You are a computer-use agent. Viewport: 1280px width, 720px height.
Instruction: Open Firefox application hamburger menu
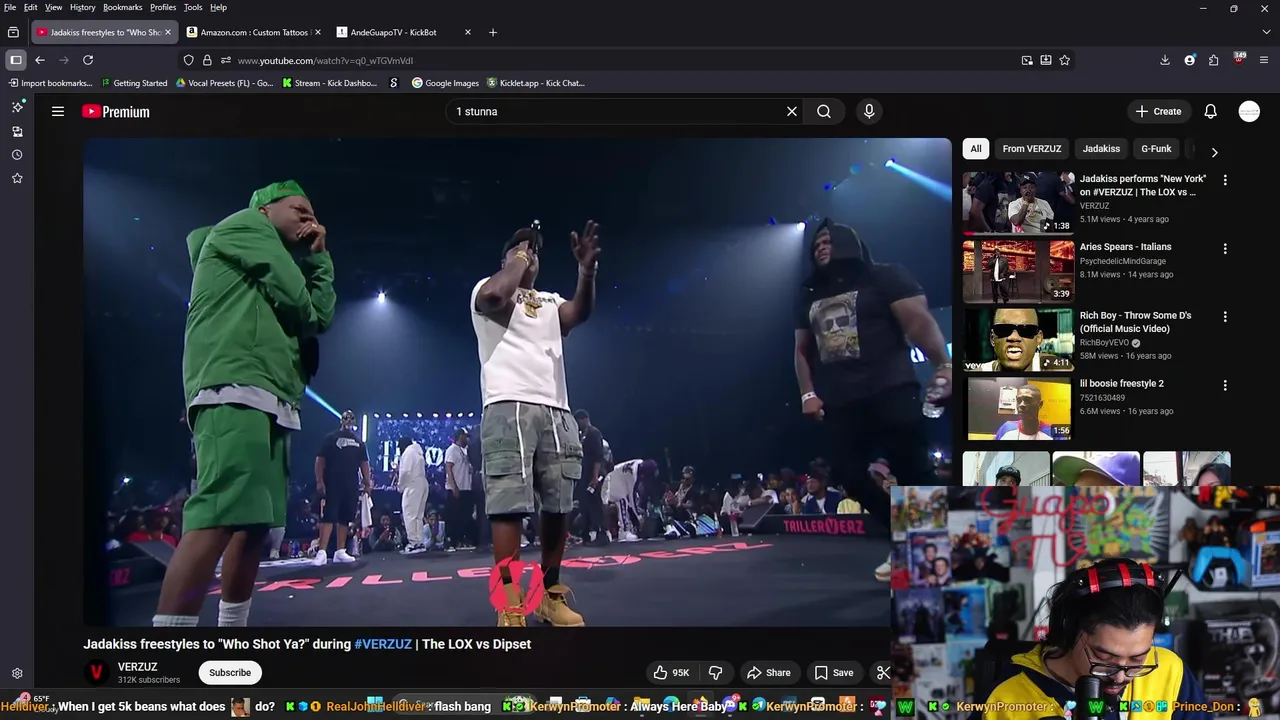click(x=1263, y=60)
